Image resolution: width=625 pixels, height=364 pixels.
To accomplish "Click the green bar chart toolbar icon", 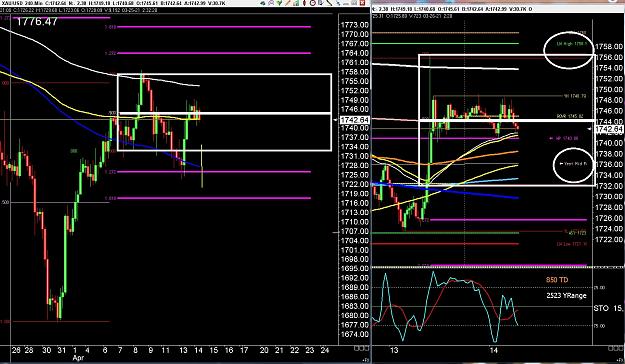I will pyautogui.click(x=296, y=3).
